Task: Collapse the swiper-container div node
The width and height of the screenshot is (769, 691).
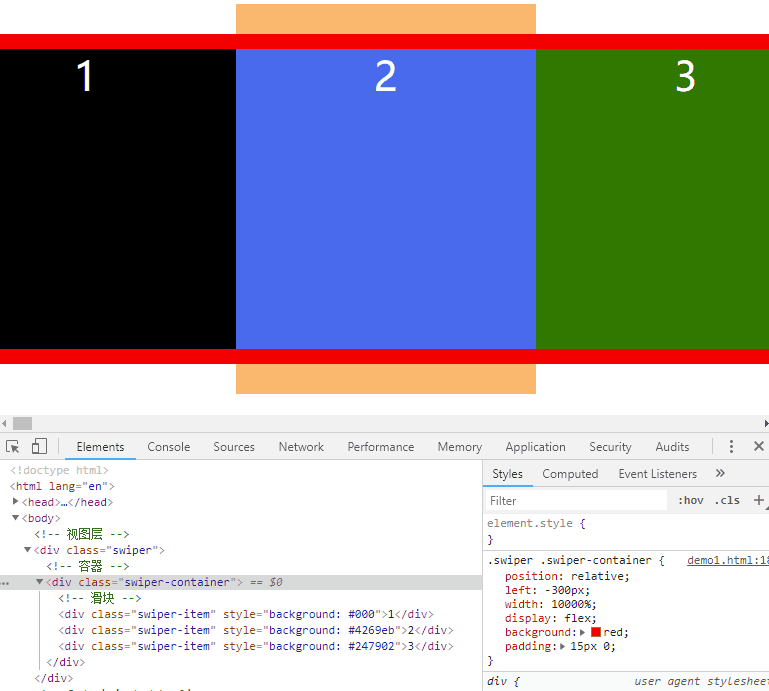Action: tap(40, 582)
